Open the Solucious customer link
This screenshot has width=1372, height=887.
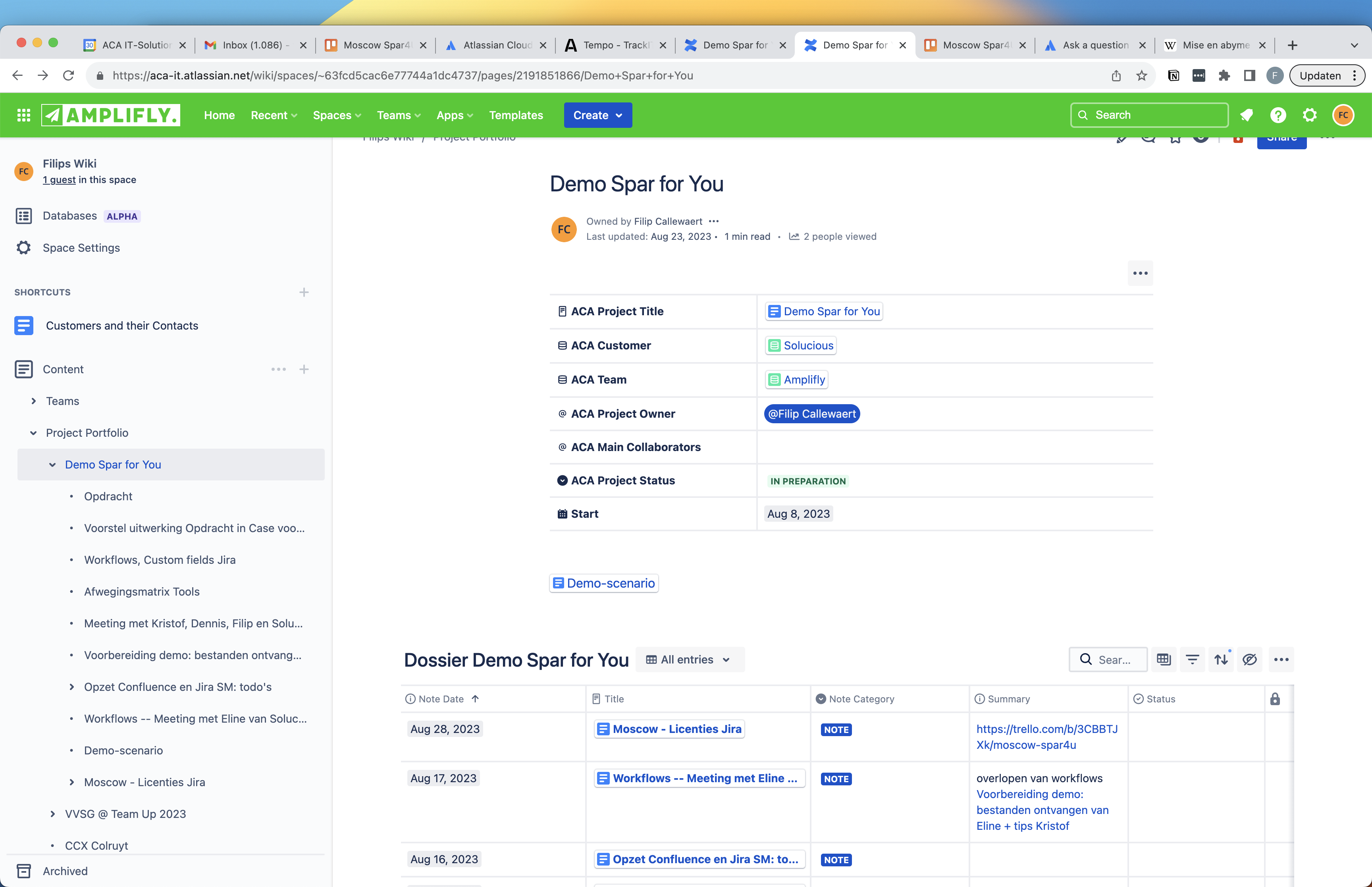(x=801, y=345)
